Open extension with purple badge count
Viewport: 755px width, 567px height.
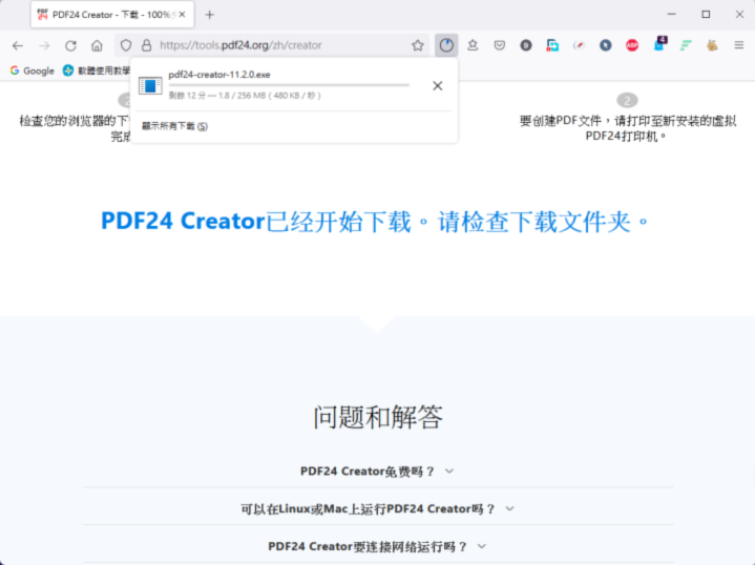pos(659,44)
